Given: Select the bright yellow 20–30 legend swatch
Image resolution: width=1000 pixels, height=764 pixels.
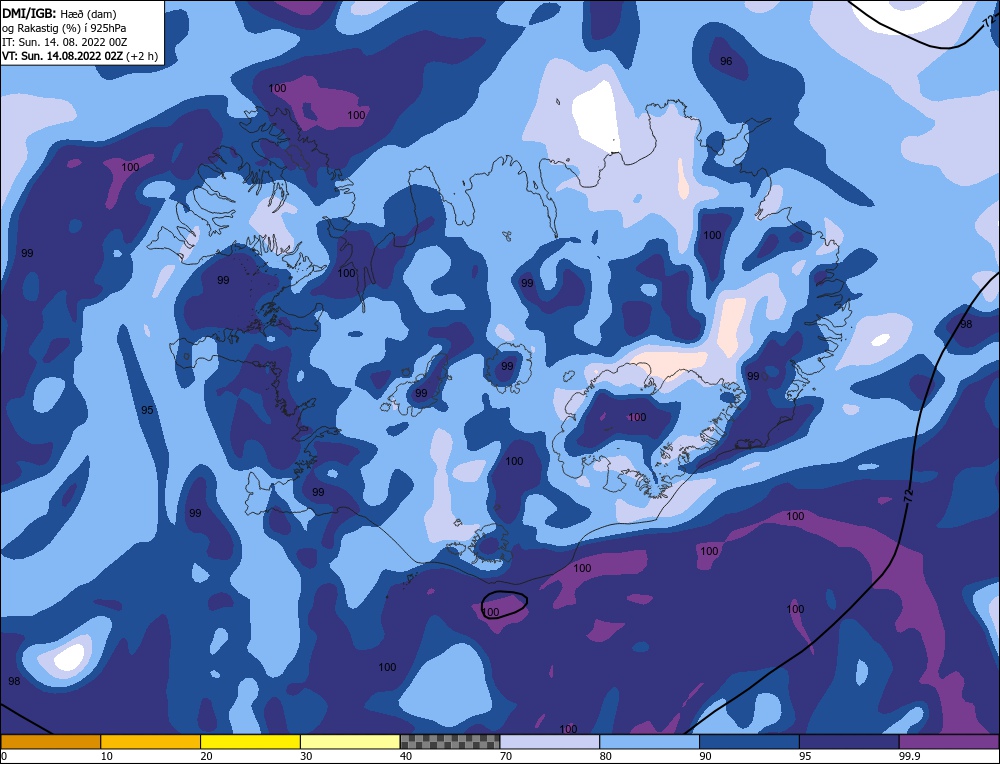Looking at the screenshot, I should 250,742.
